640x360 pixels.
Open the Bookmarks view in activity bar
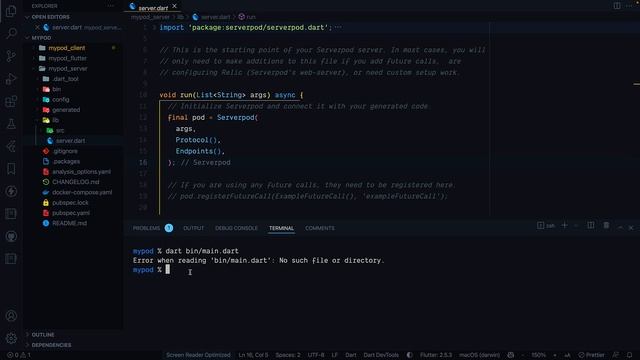pyautogui.click(x=11, y=169)
